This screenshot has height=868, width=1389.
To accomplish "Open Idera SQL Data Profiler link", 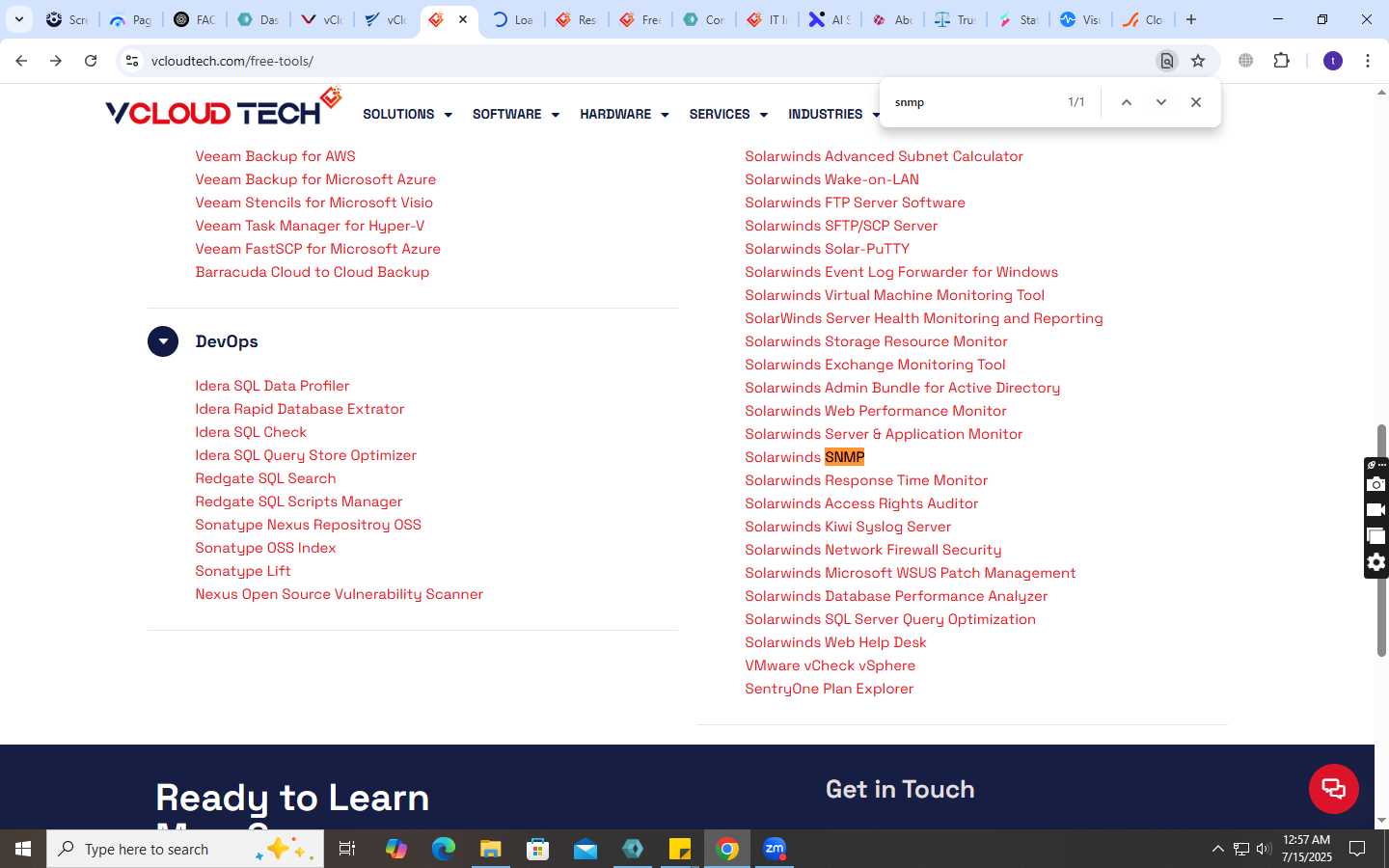I will point(272,386).
